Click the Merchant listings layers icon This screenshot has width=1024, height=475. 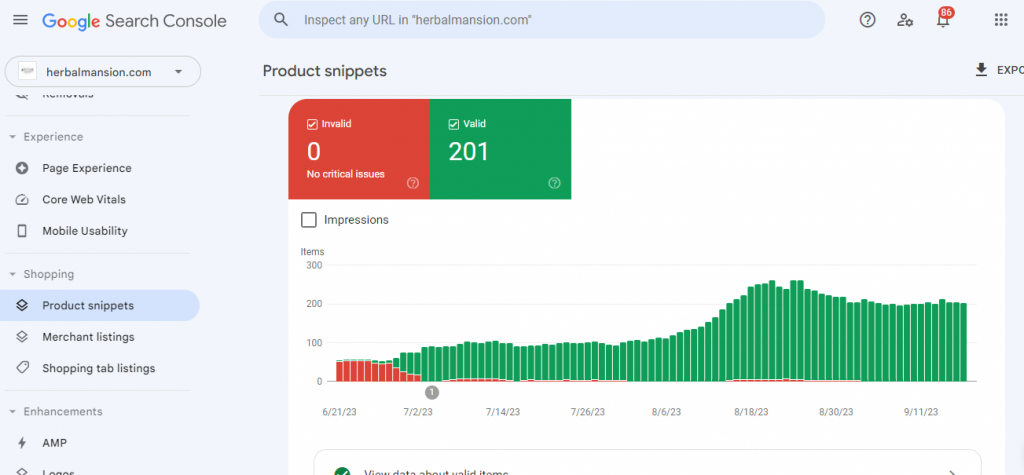pos(22,336)
